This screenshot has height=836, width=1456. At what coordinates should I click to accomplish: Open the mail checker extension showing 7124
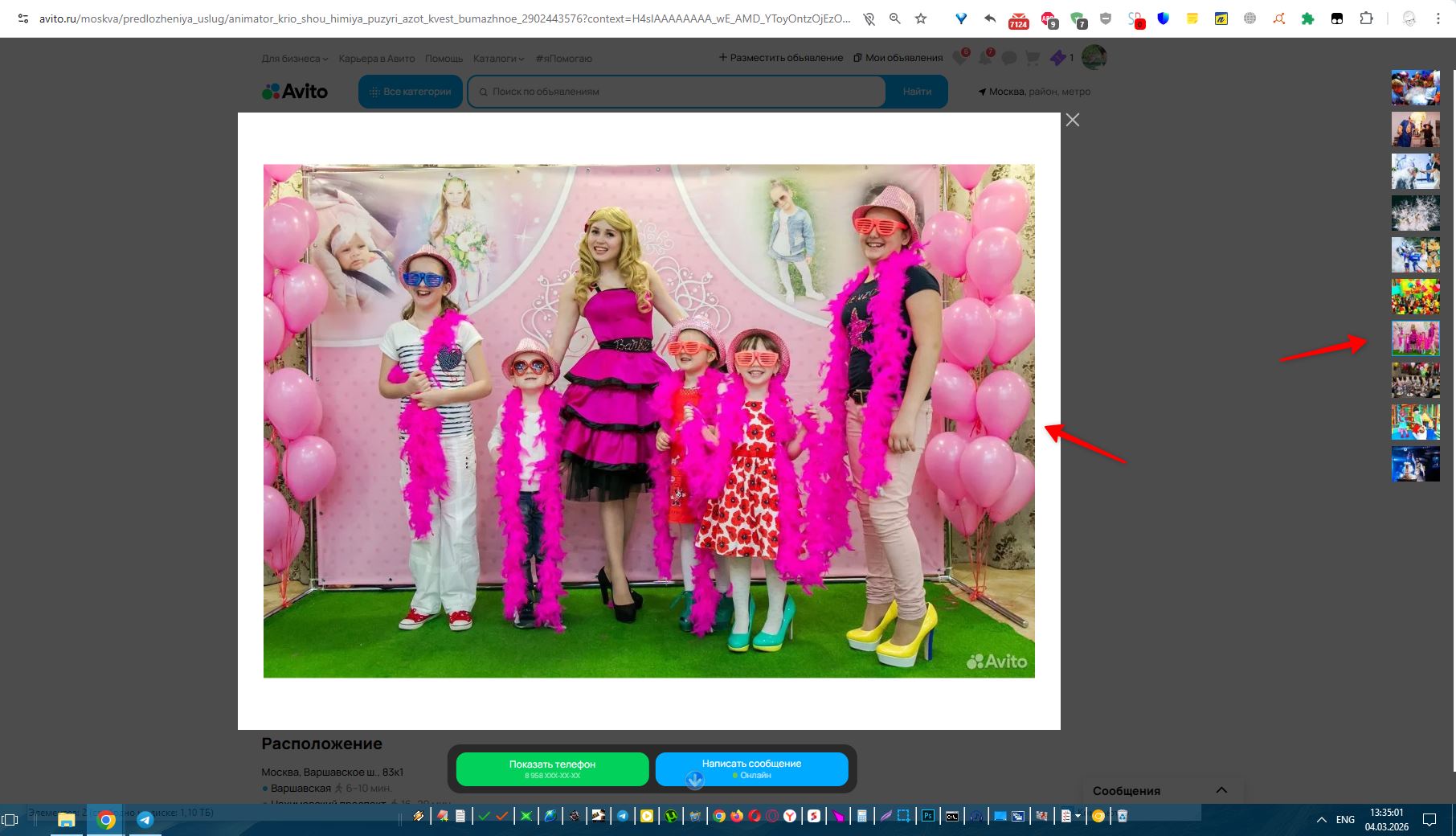(1018, 19)
